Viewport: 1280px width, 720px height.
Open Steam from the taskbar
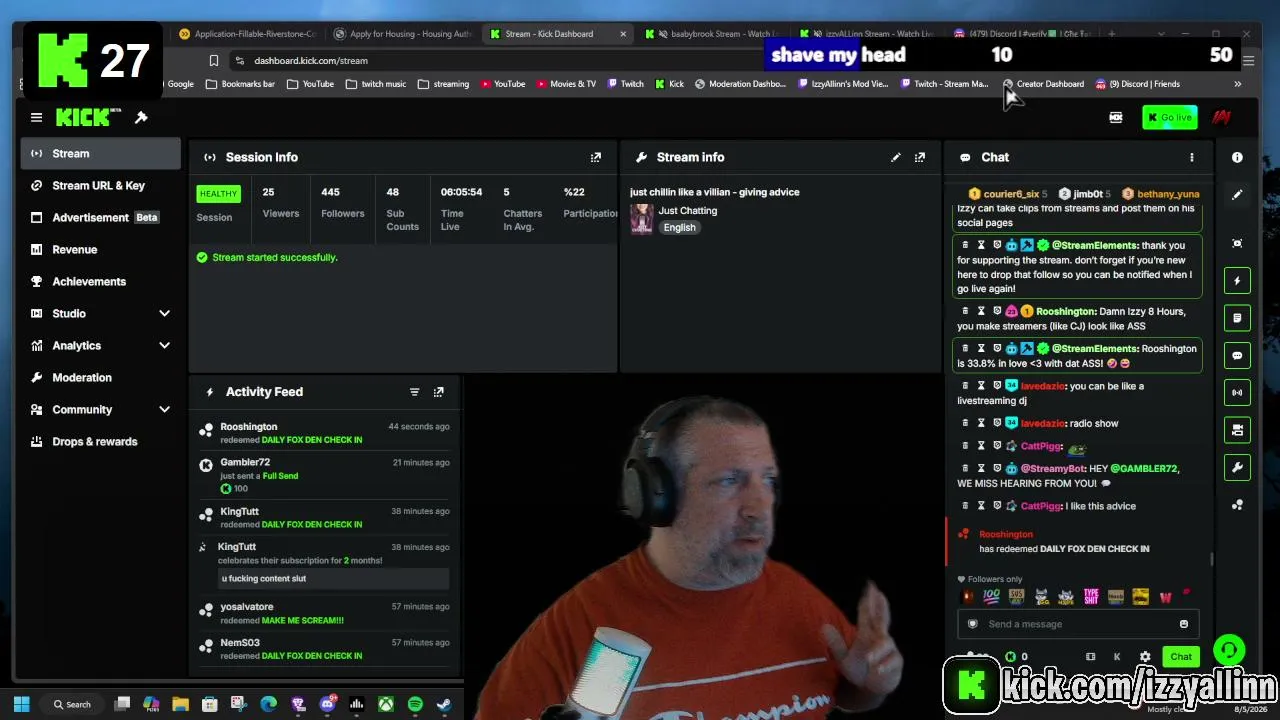(x=444, y=704)
